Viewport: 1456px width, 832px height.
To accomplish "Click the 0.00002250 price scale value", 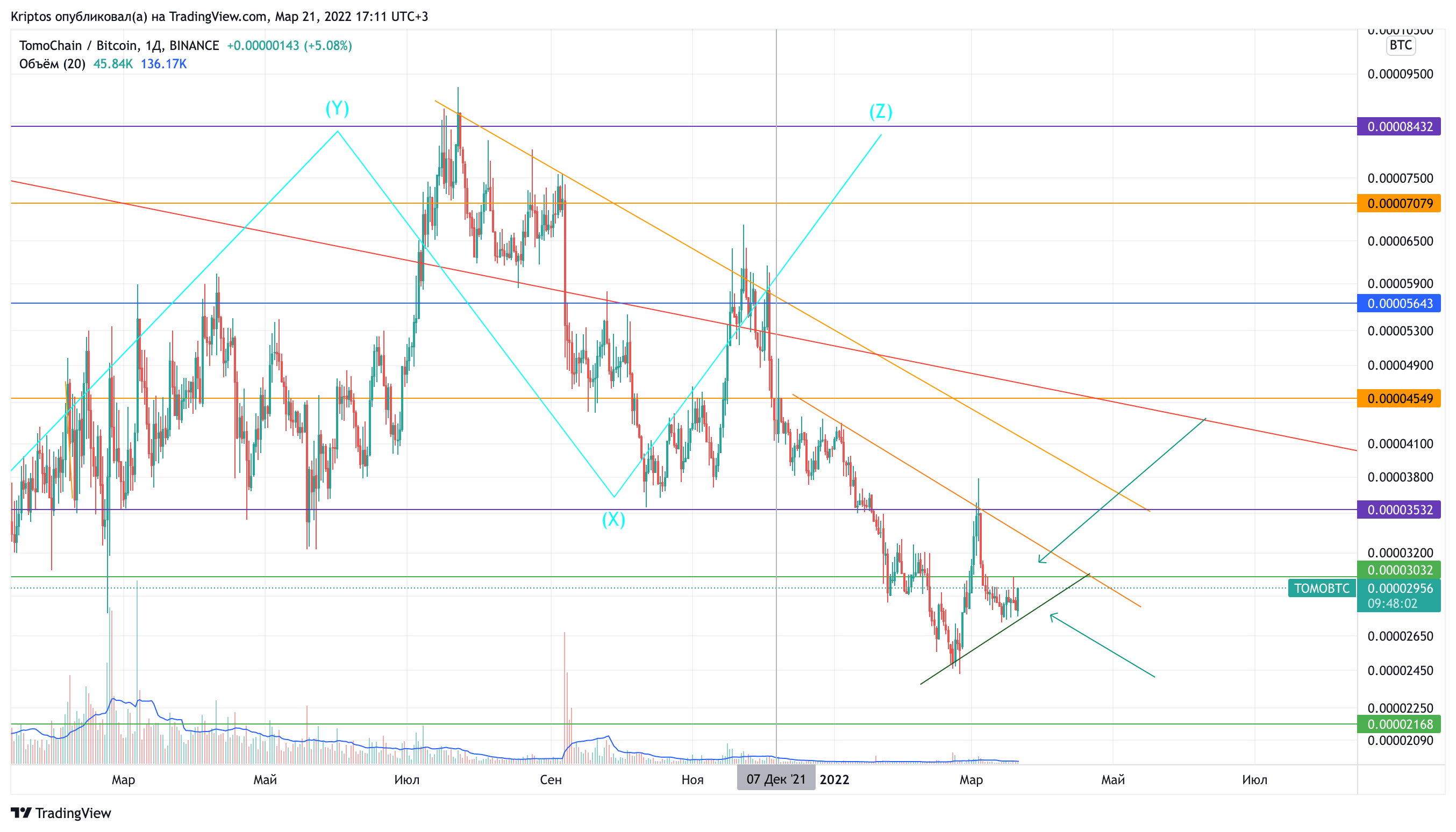I will (x=1400, y=708).
